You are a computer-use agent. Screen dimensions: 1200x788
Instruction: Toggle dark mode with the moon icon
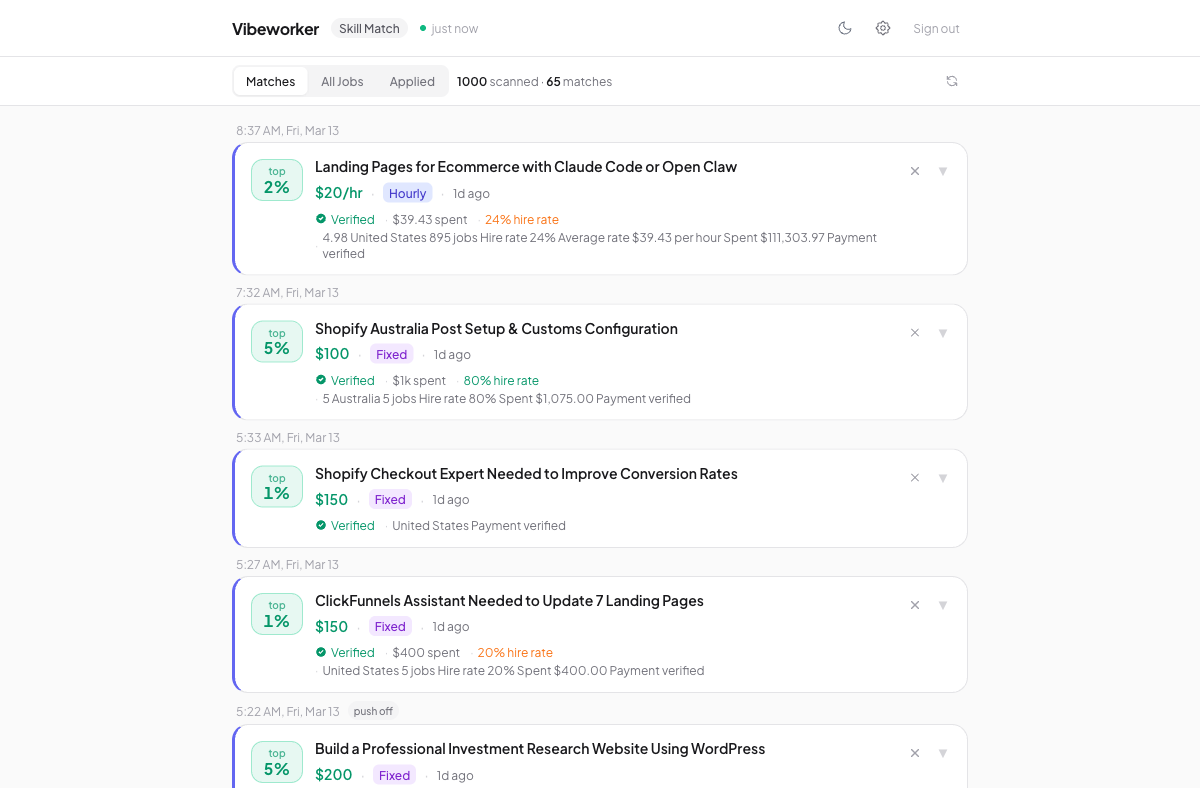point(845,28)
